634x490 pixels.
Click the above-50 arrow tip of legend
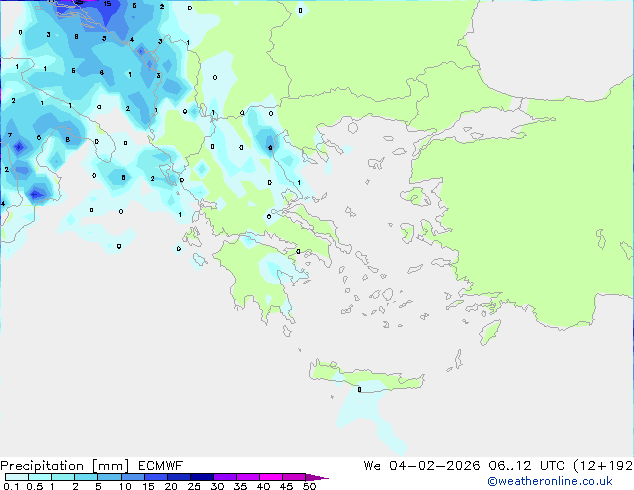coord(317,477)
